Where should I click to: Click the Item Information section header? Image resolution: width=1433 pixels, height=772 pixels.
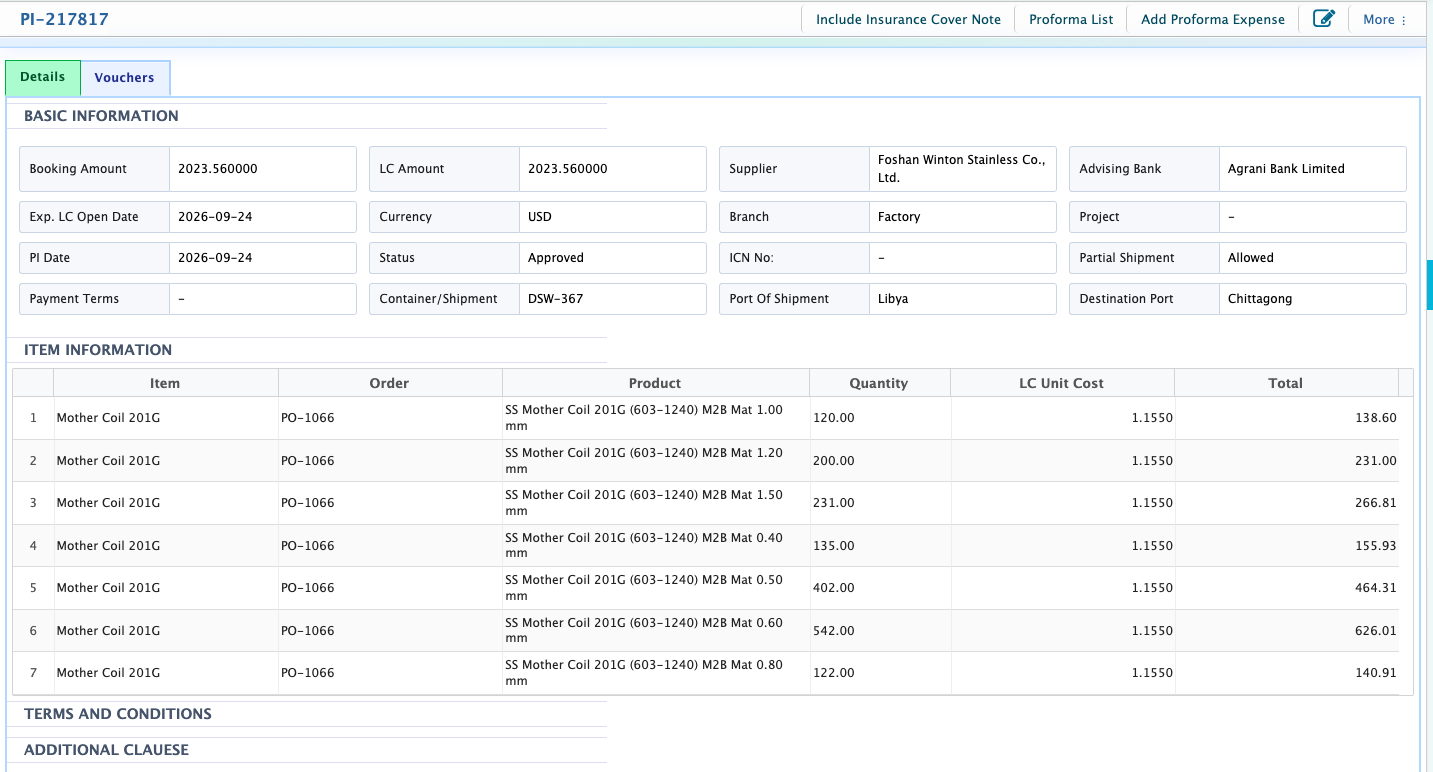pyautogui.click(x=98, y=350)
